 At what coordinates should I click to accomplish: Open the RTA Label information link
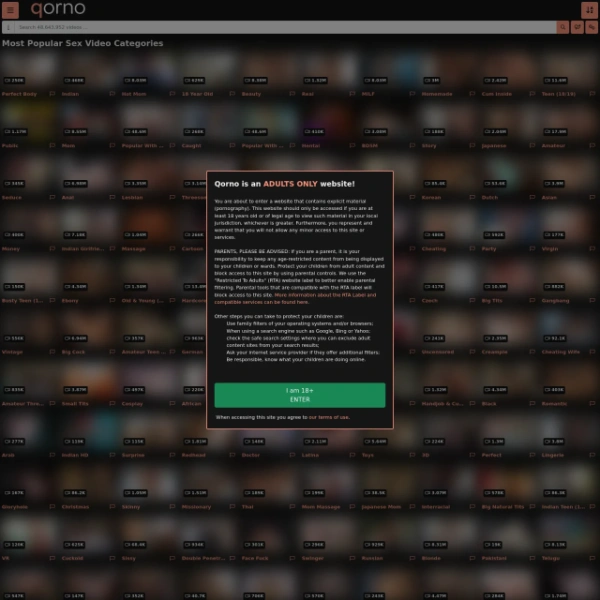click(x=295, y=298)
